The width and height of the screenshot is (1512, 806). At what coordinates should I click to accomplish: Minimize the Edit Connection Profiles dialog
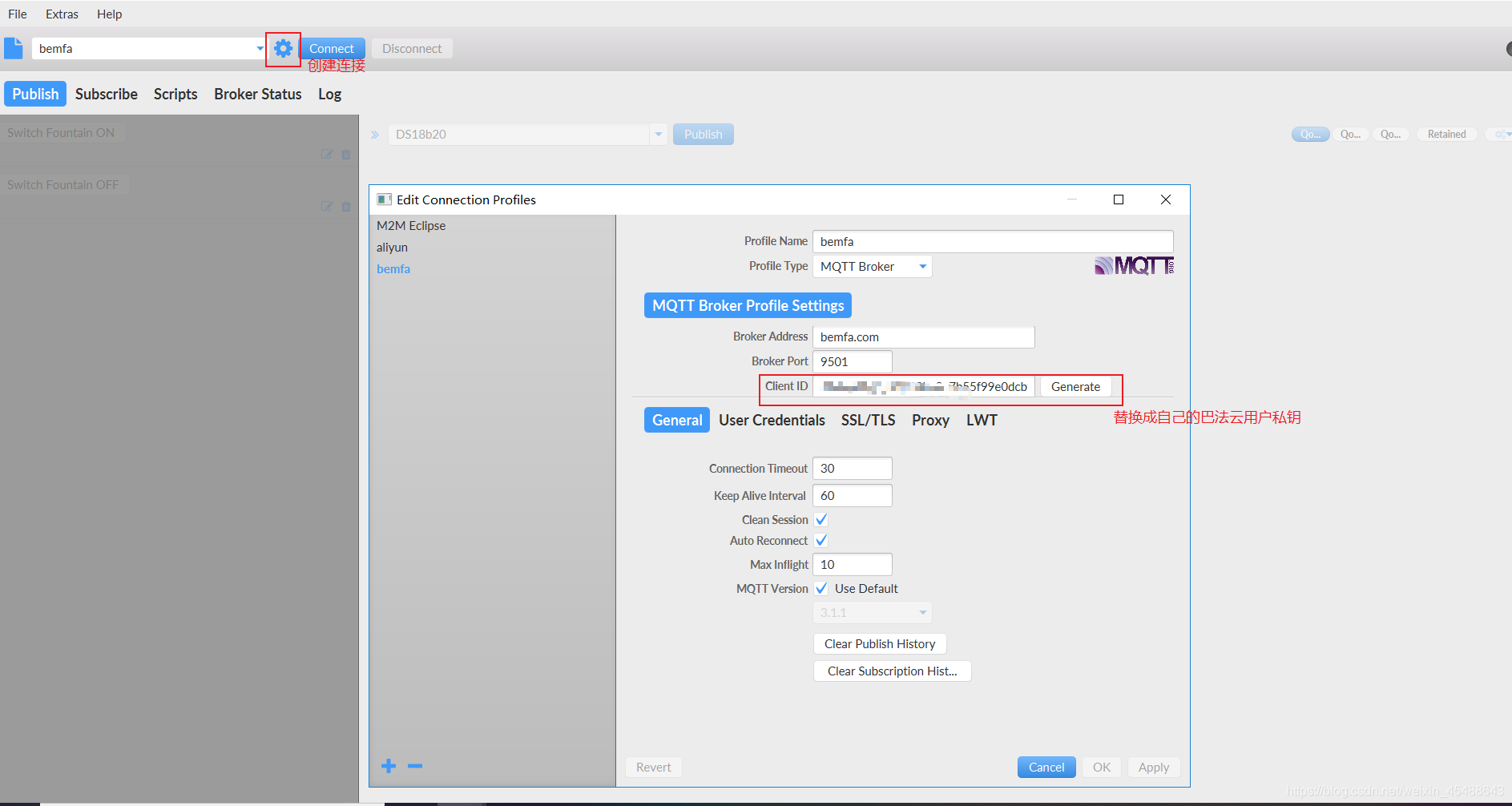[1072, 199]
